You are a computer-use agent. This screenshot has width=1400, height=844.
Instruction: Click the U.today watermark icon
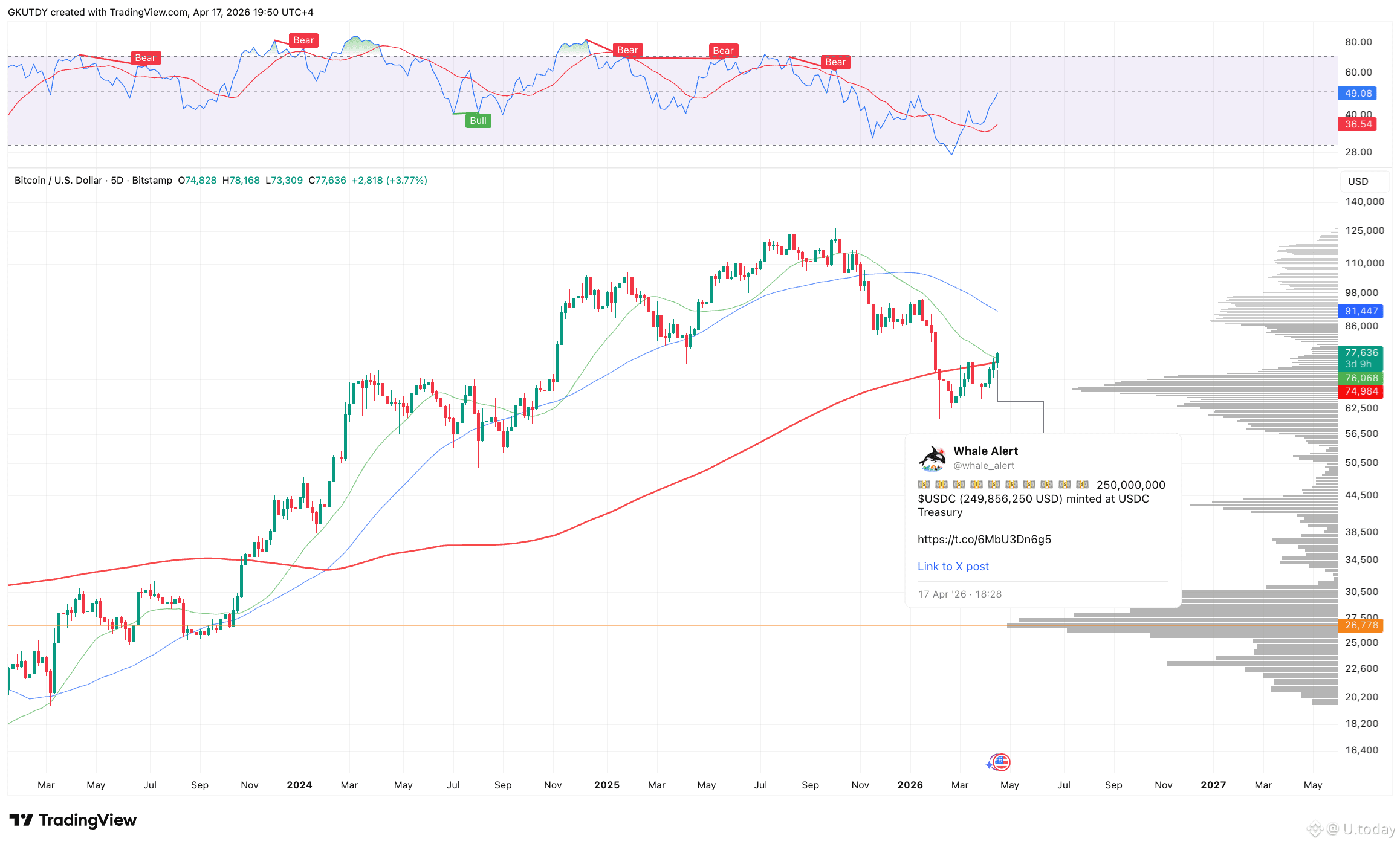[1315, 828]
